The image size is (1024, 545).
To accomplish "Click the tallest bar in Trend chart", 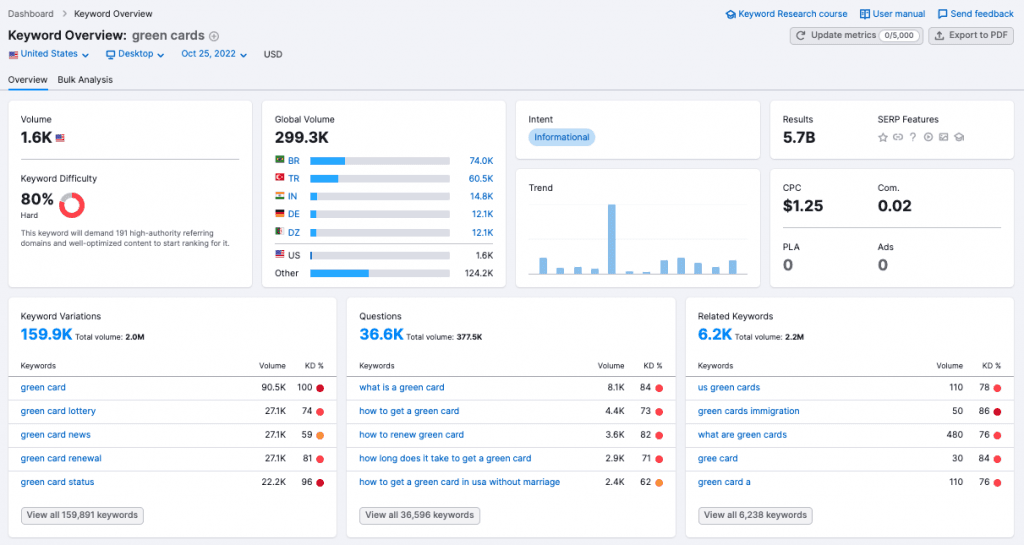I will tap(611, 239).
